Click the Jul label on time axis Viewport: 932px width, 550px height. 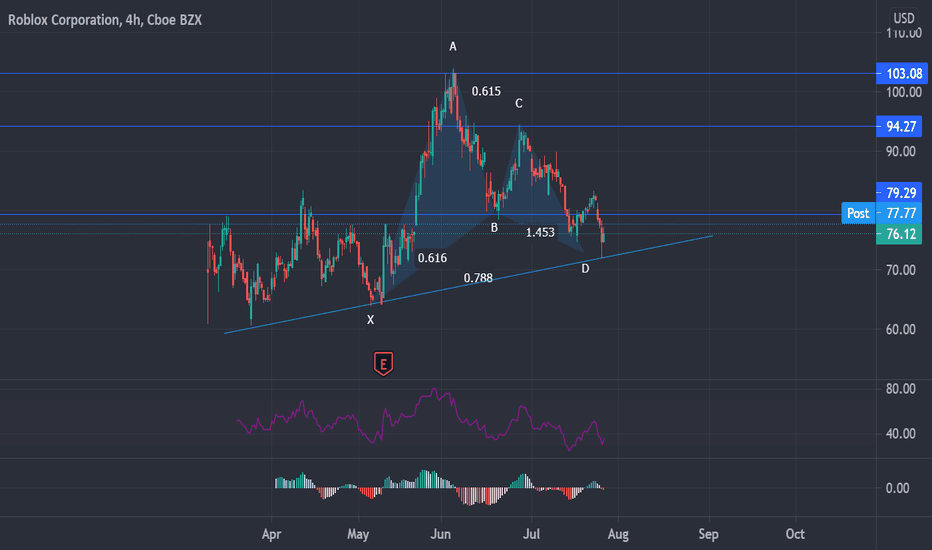[x=531, y=534]
